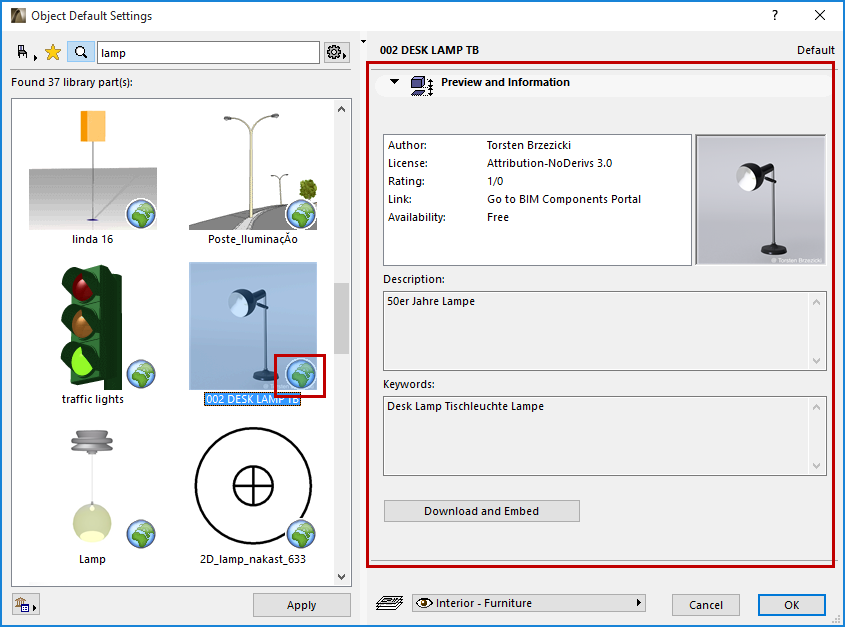The image size is (845, 627).
Task: Click the Default label
Action: pyautogui.click(x=815, y=50)
